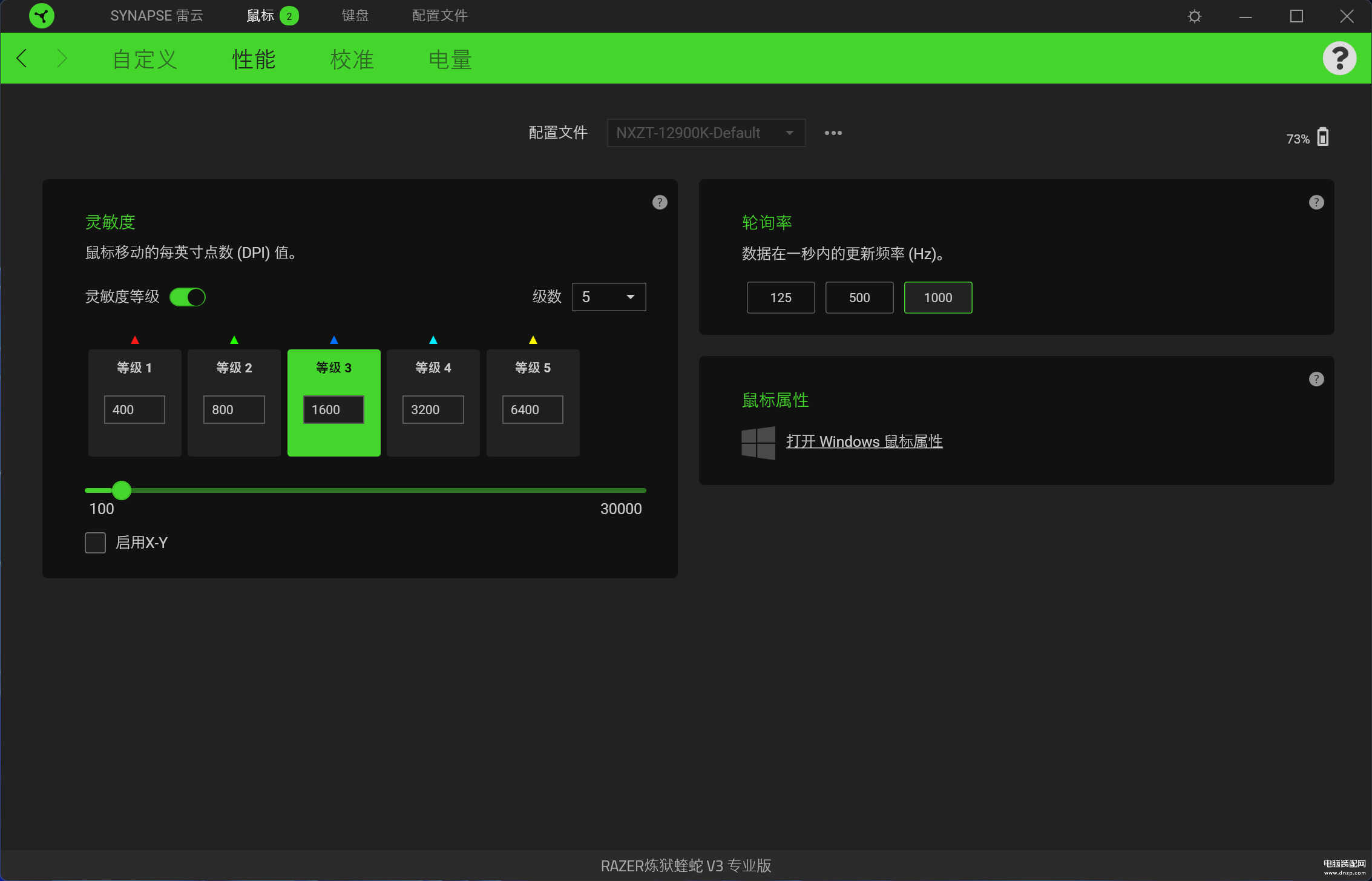Click the RAZER炼狱蝰蛇 V3 专业版 device name
This screenshot has height=881, width=1372.
pos(686,866)
